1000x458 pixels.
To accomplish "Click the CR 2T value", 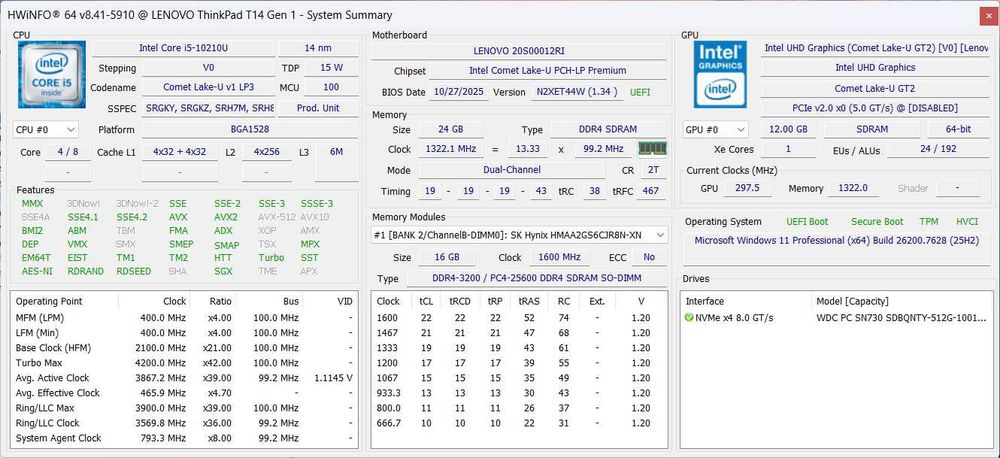I will 652,170.
